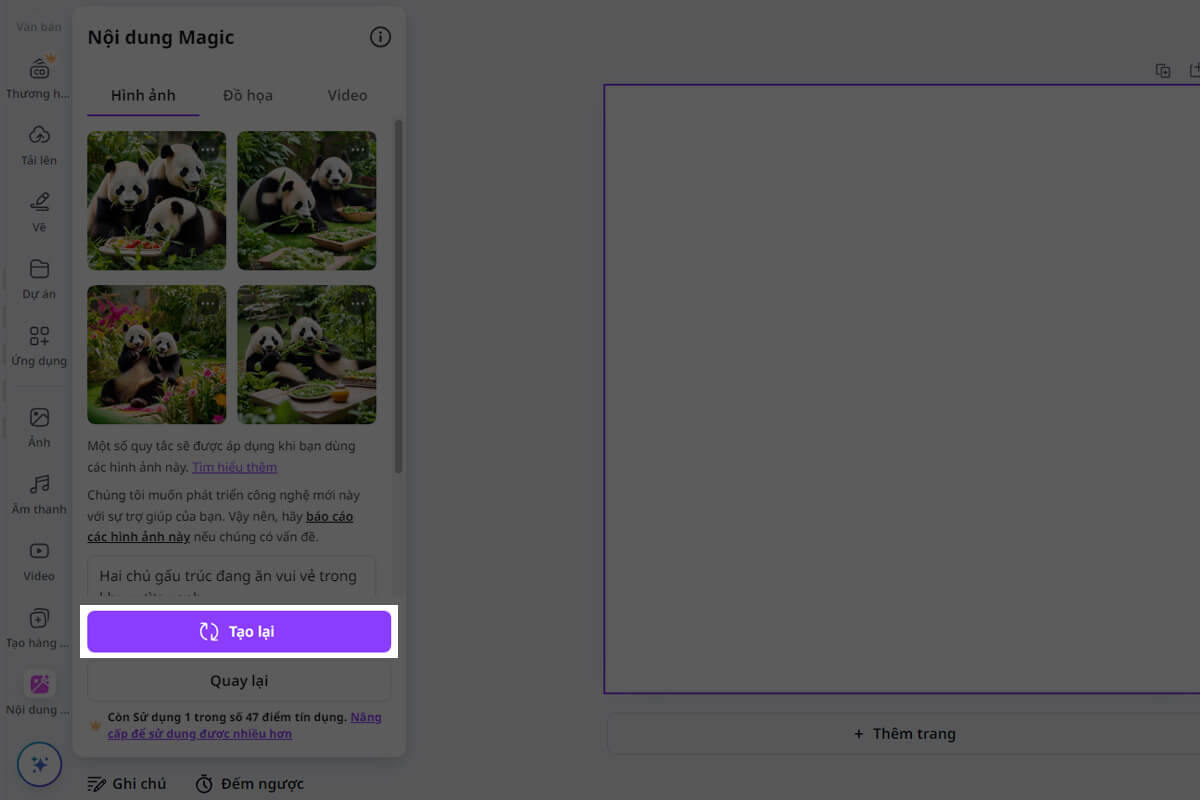Select the Hình ảnh tab
Screen dimensions: 1200x800
tap(143, 96)
